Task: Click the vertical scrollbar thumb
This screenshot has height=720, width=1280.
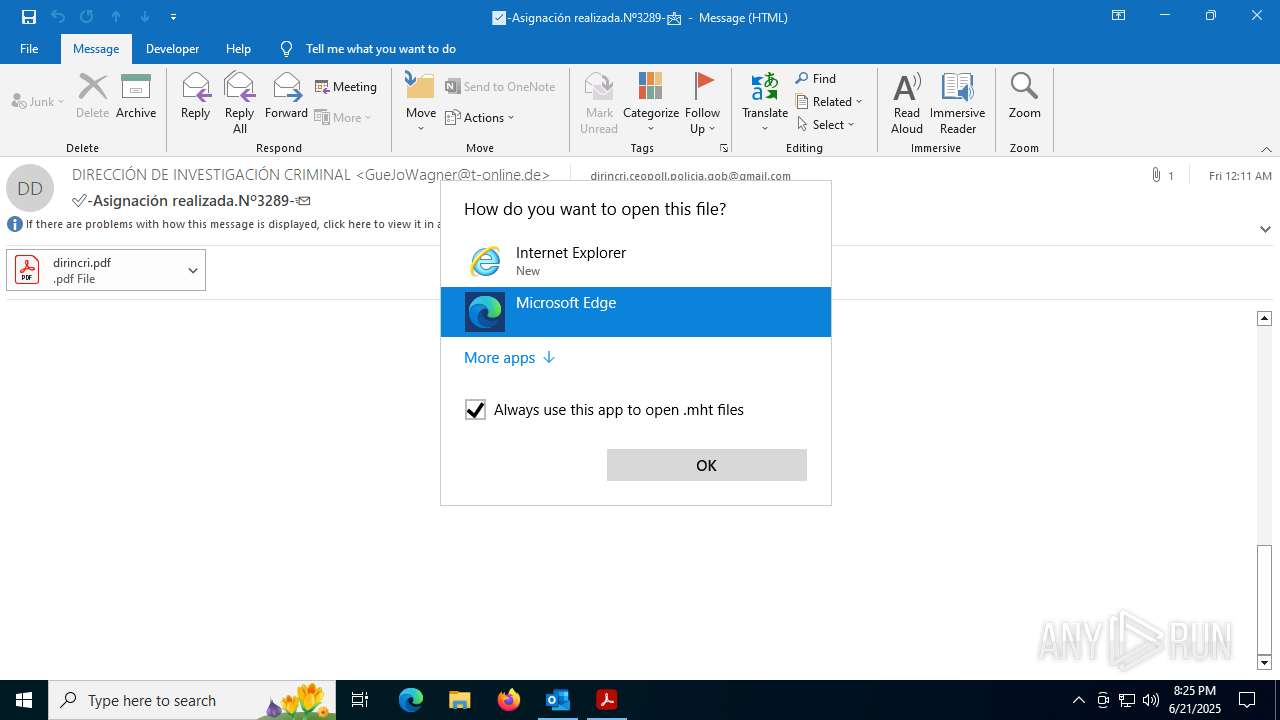Action: coord(1264,598)
